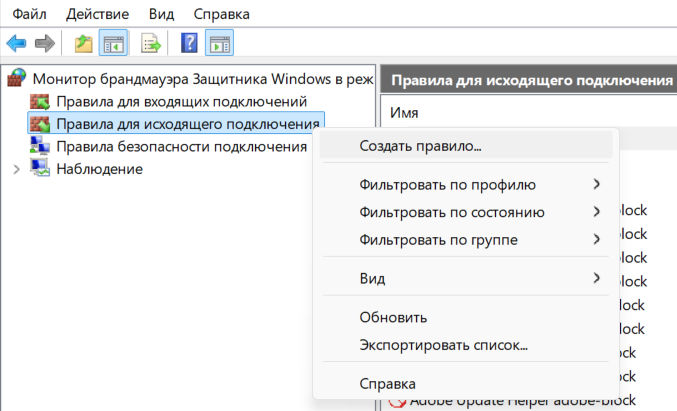This screenshot has width=677, height=411.
Task: Toggle the action pane toolbar icon
Action: [x=219, y=43]
